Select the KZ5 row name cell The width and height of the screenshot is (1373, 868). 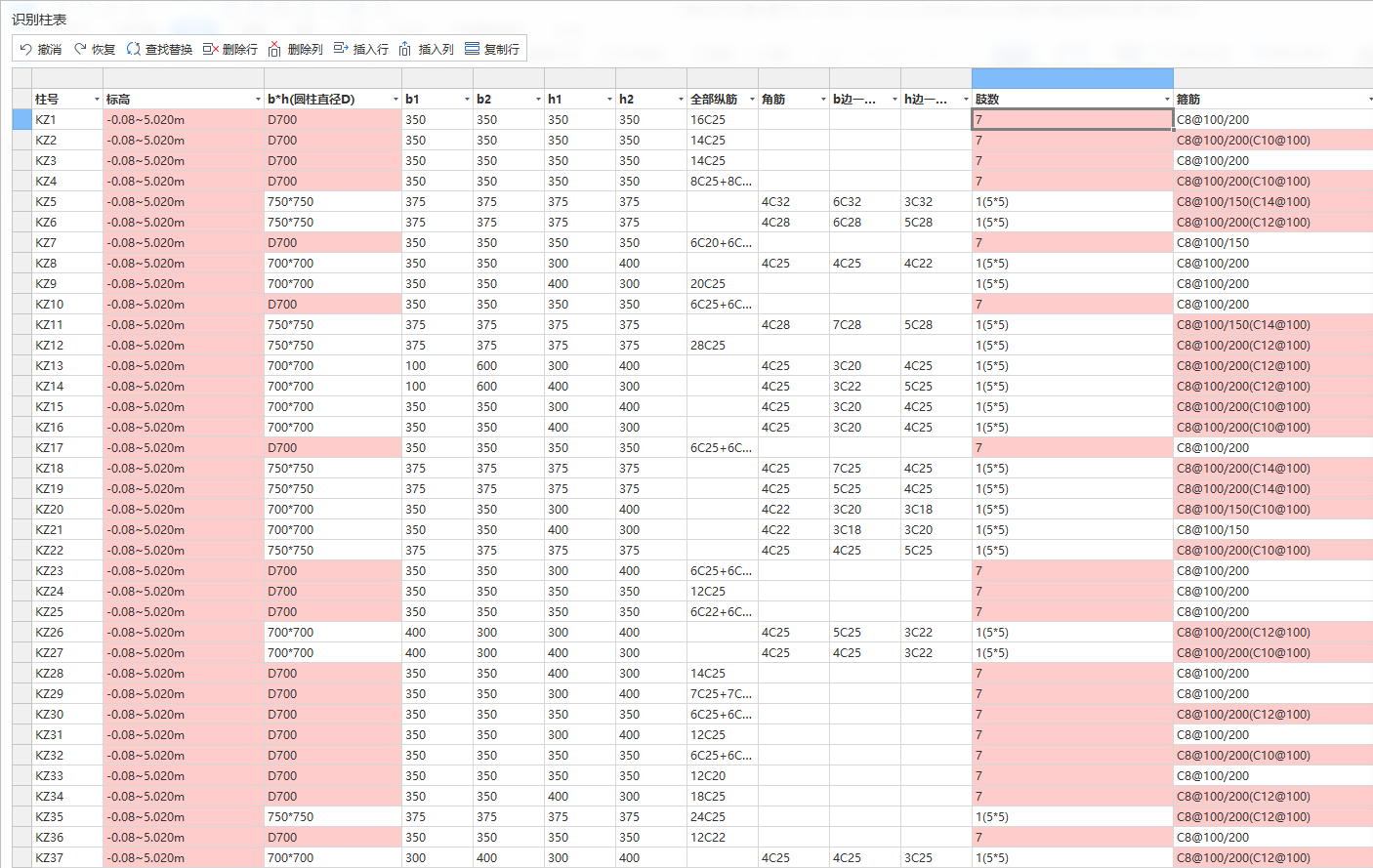tap(67, 202)
